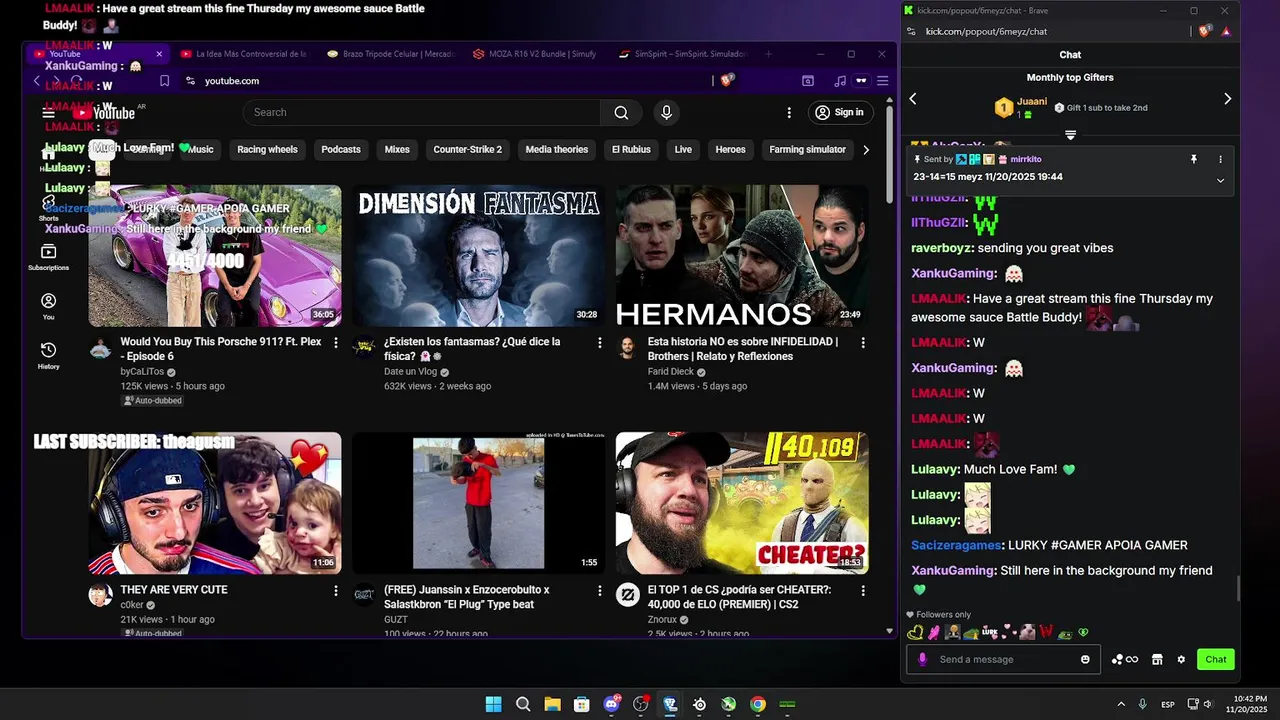Image resolution: width=1280 pixels, height=720 pixels.
Task: Open Farid Dieck channel link
Action: point(671,371)
